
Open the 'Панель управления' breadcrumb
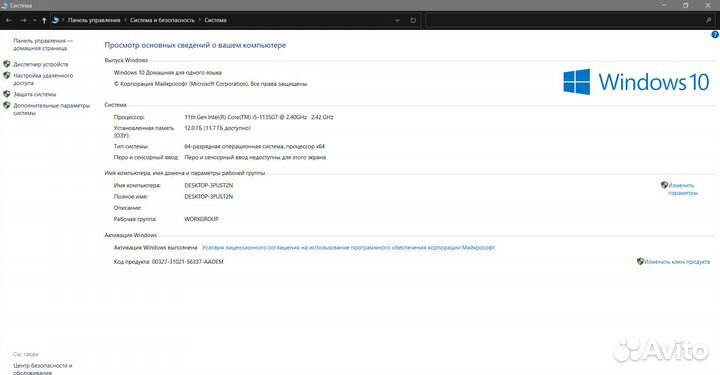94,20
